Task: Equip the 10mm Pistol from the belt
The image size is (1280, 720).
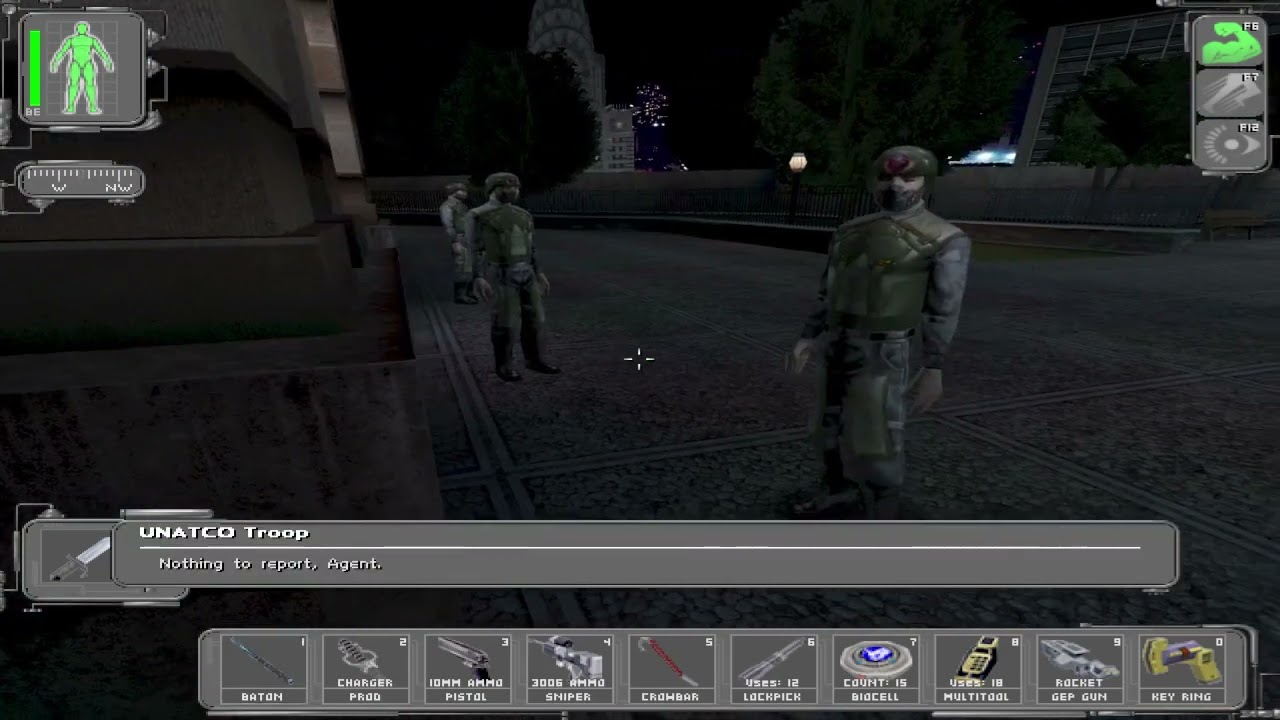Action: (x=466, y=668)
